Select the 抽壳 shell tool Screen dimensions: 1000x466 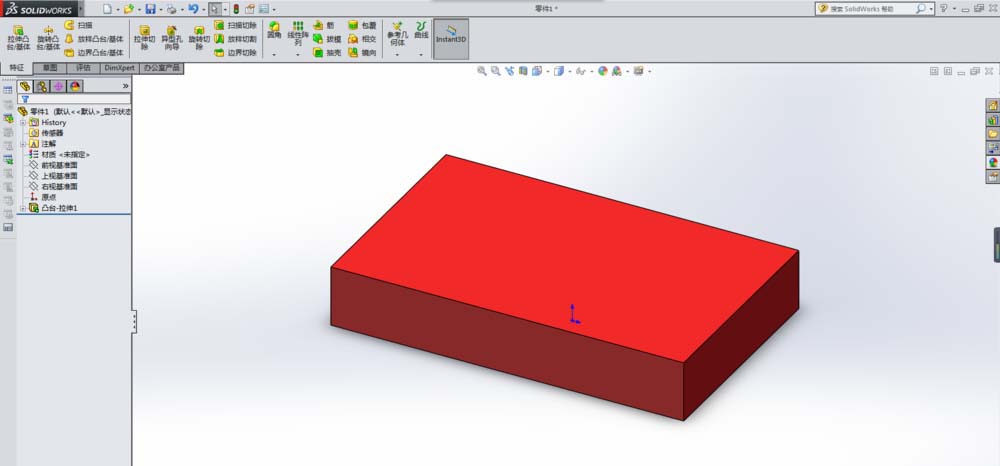click(327, 52)
